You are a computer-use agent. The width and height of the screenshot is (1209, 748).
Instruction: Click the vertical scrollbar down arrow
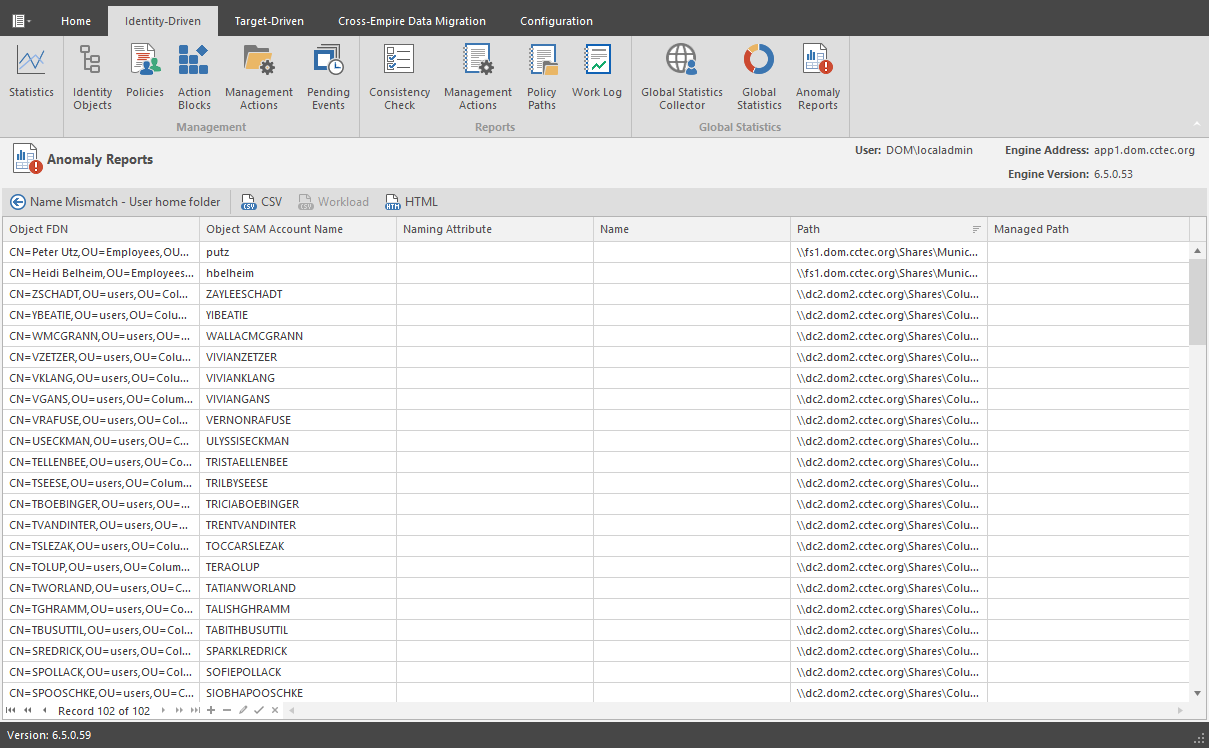pyautogui.click(x=1198, y=692)
